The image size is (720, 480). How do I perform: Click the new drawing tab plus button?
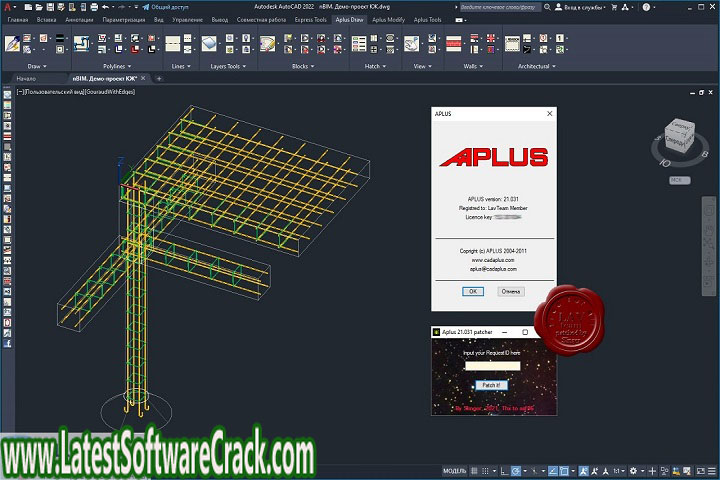[x=159, y=79]
